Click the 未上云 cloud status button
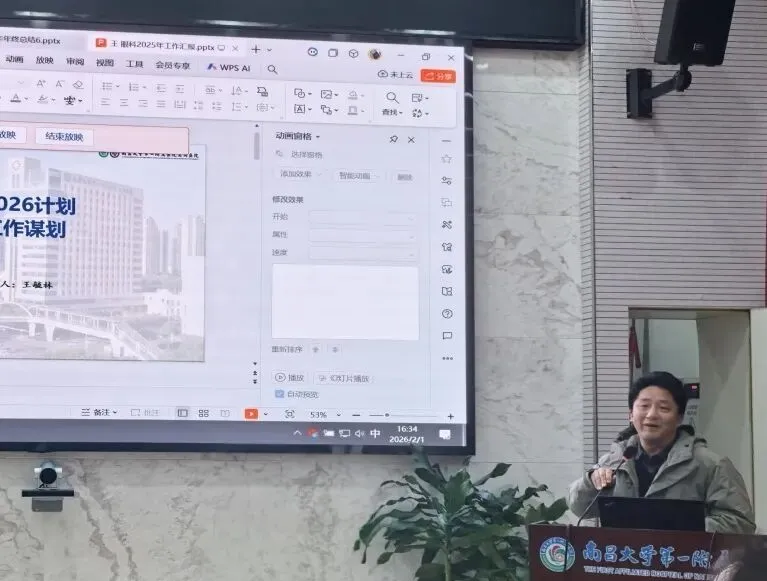The height and width of the screenshot is (581, 767). coord(395,74)
